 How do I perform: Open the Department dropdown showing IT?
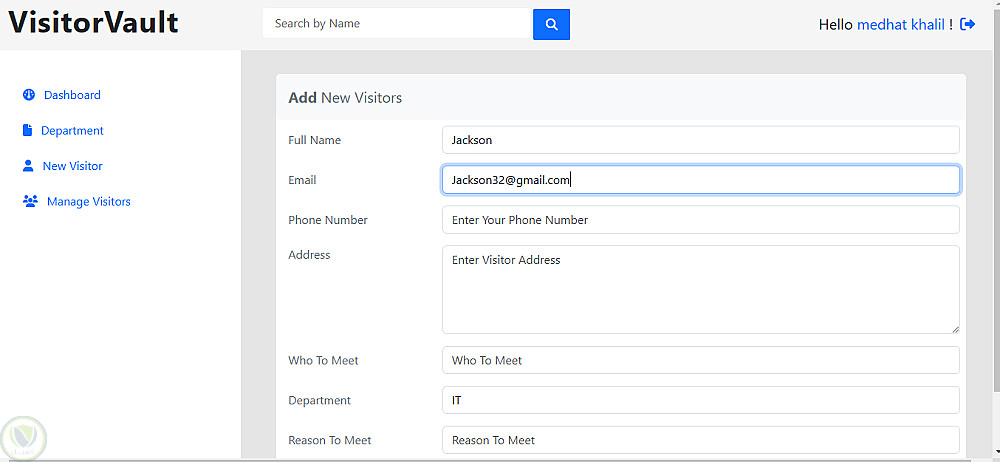(700, 400)
